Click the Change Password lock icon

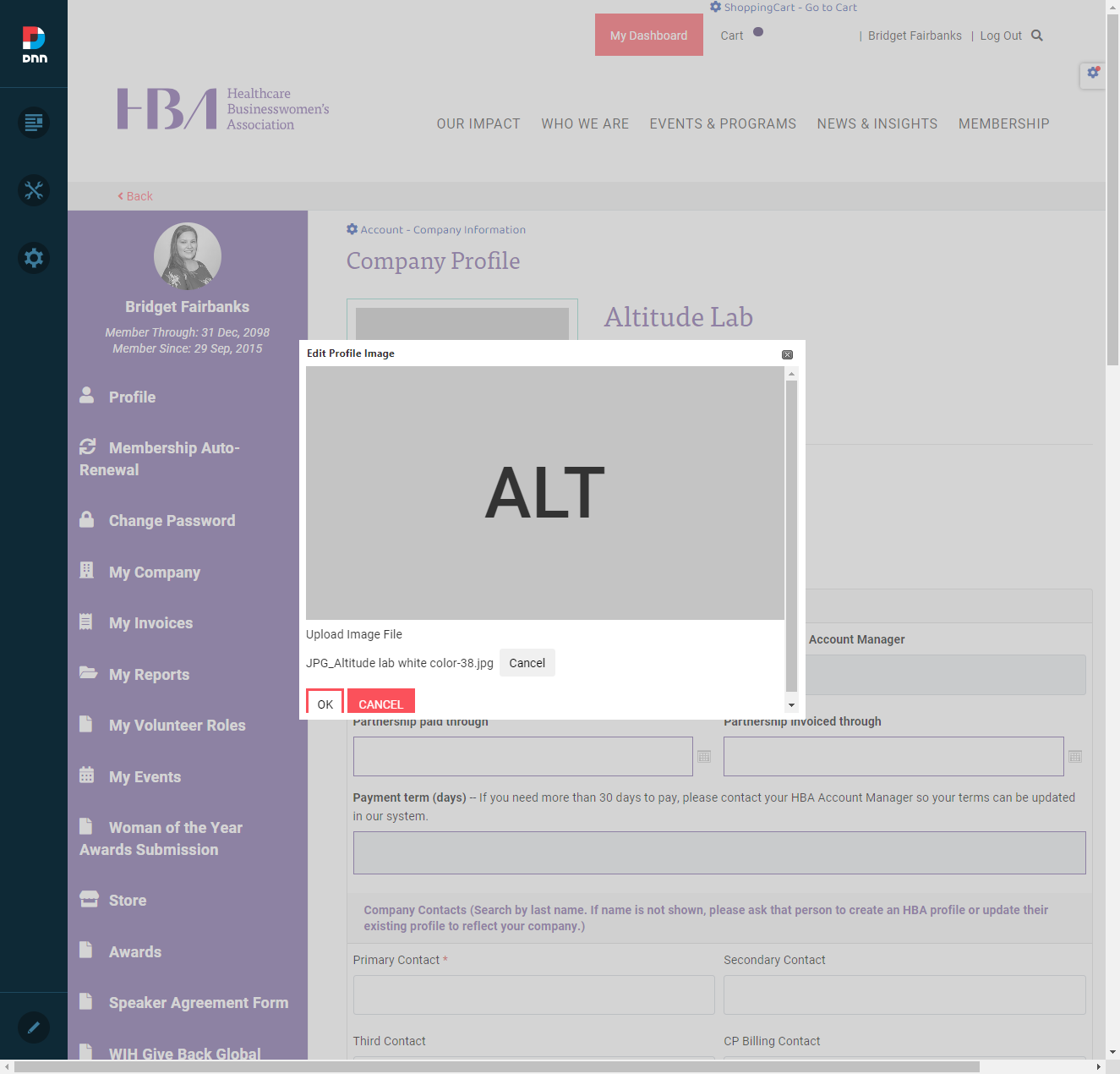[x=86, y=518]
